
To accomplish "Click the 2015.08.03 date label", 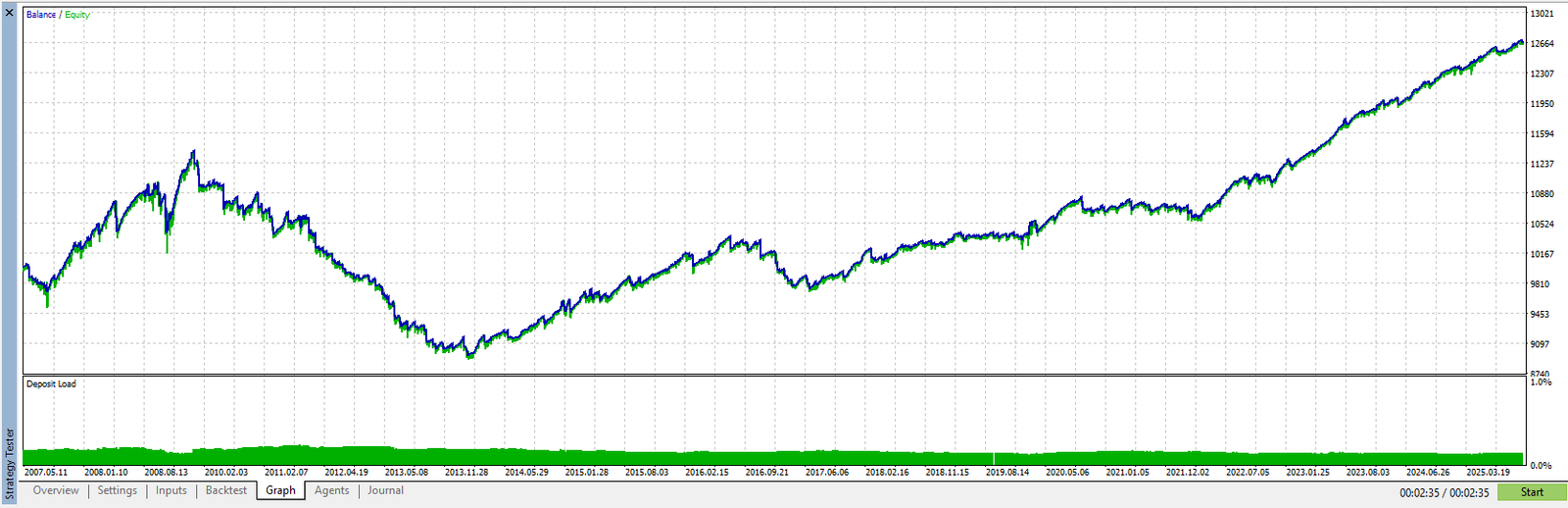I will 647,472.
